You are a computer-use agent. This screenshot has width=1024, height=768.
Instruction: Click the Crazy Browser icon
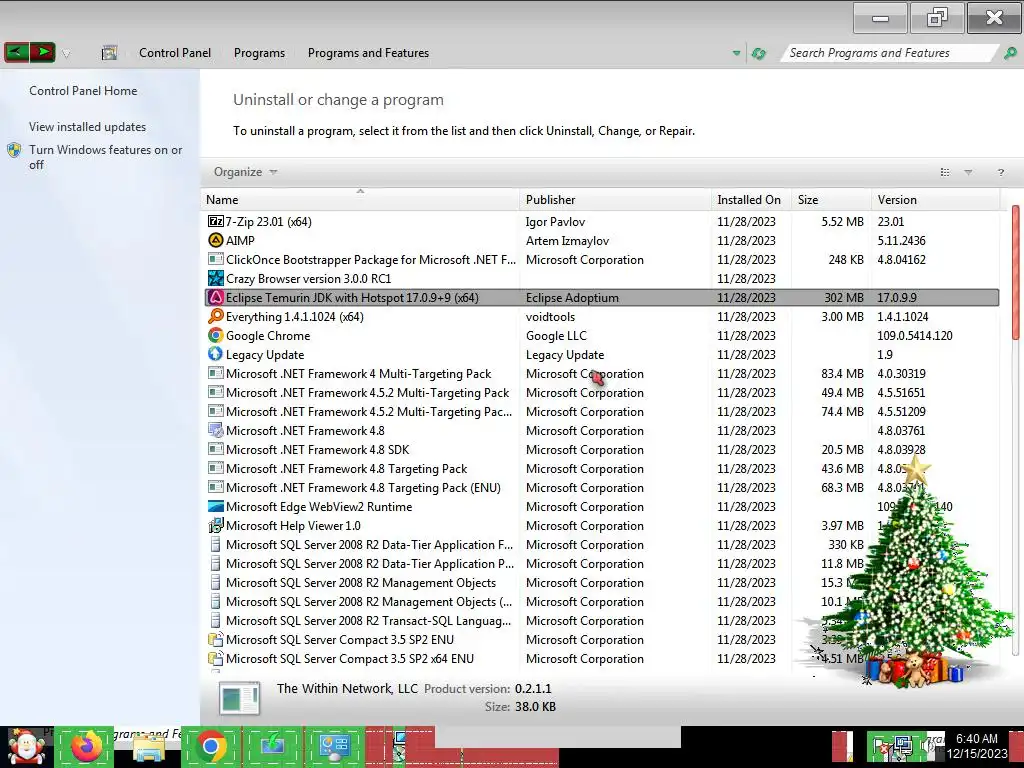(216, 278)
